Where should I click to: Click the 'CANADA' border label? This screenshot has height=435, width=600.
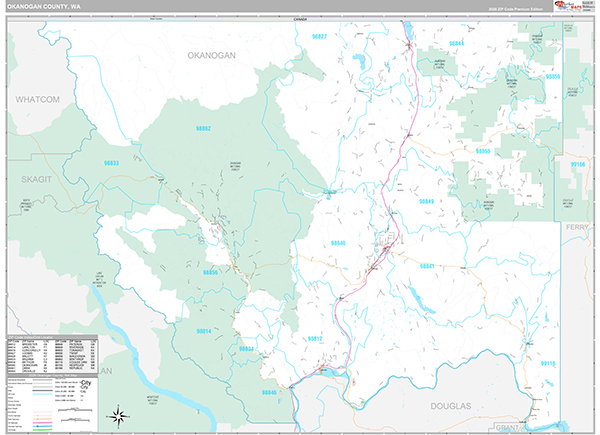tap(300, 19)
